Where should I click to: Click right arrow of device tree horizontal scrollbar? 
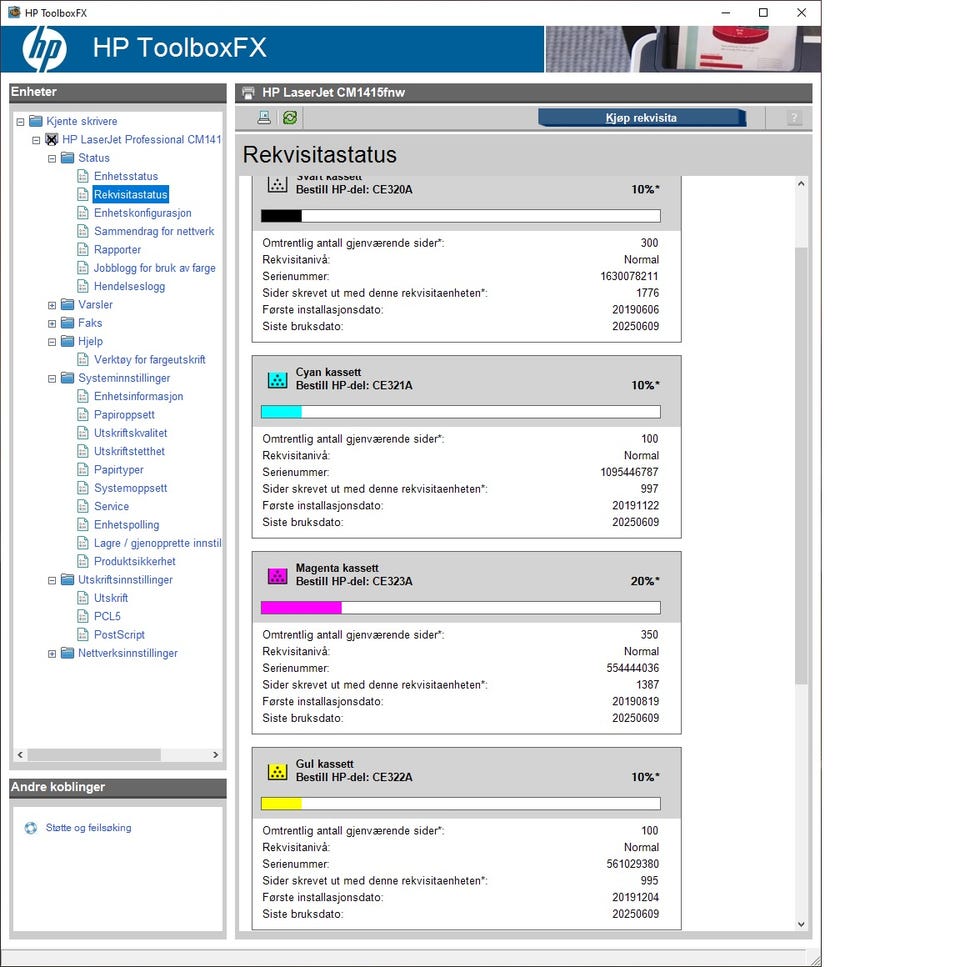(215, 755)
